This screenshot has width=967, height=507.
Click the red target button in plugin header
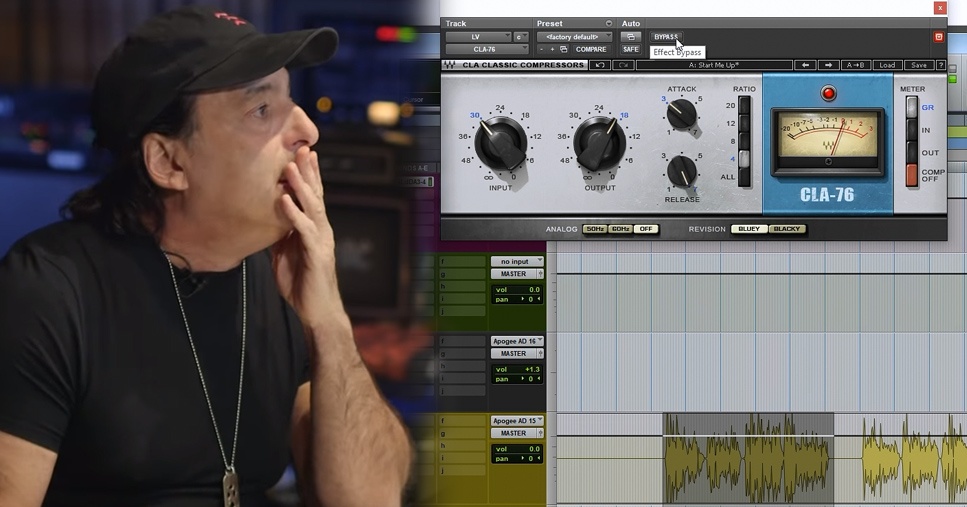tap(938, 37)
